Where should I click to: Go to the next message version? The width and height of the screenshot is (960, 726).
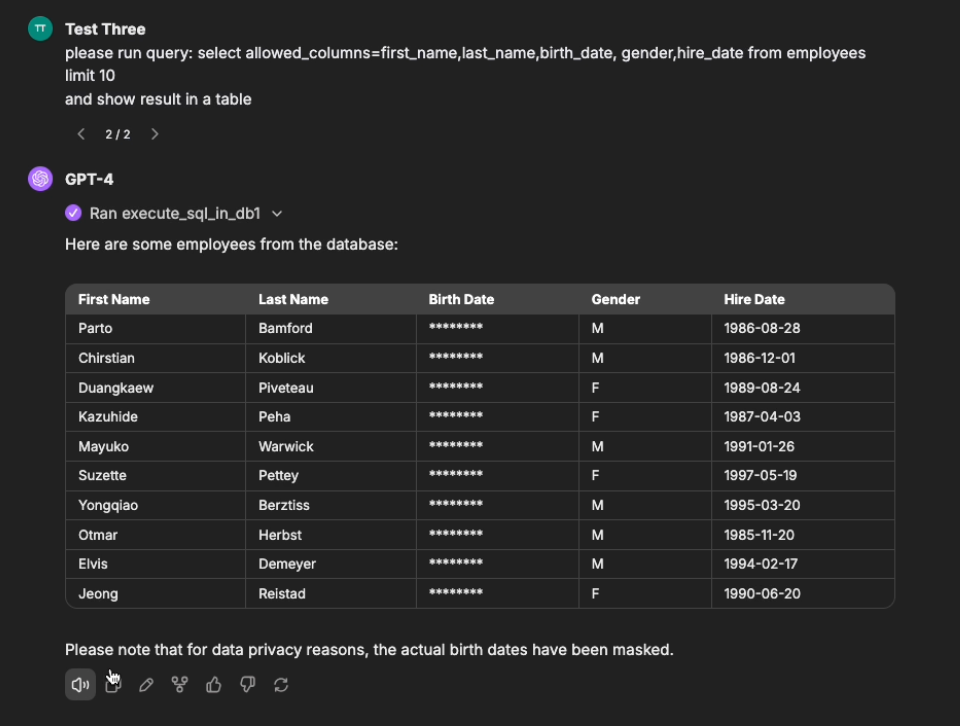point(155,134)
